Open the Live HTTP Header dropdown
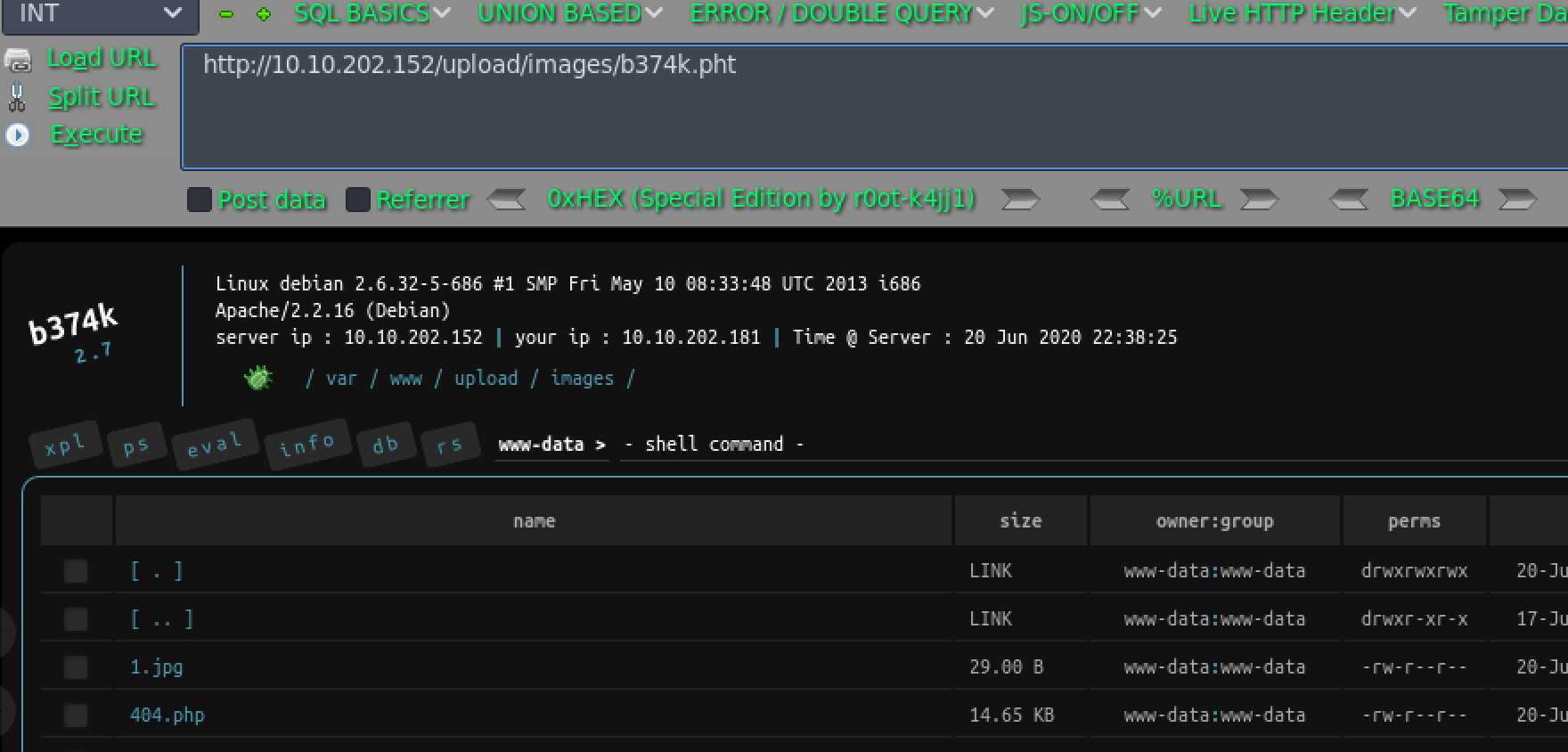The height and width of the screenshot is (752, 1568). click(1303, 13)
